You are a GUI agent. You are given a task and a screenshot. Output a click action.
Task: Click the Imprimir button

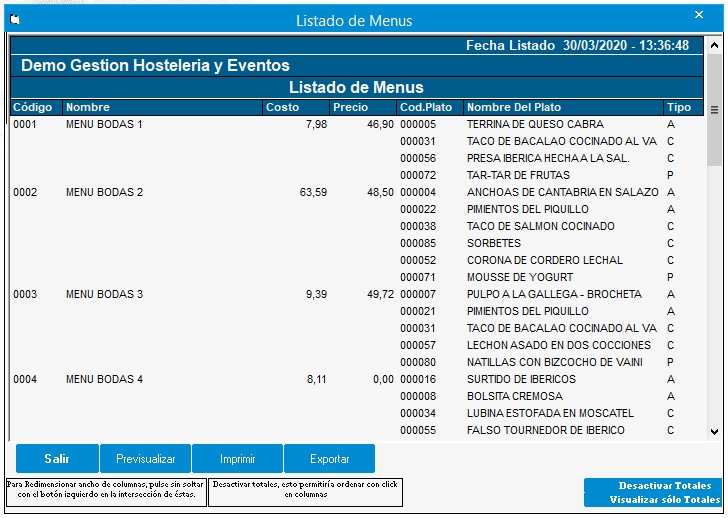click(237, 459)
